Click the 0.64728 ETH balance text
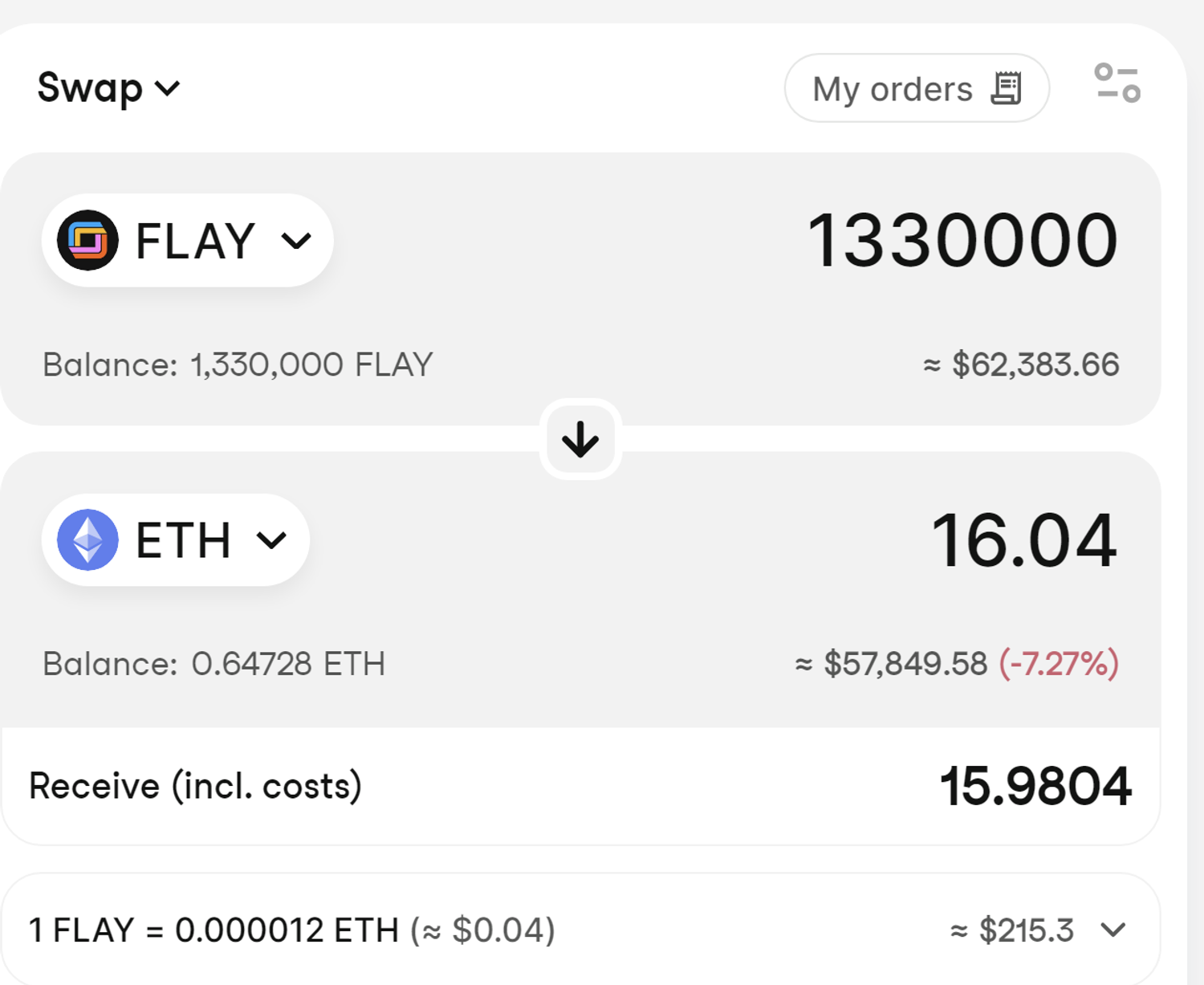This screenshot has width=1204, height=985. tap(287, 665)
